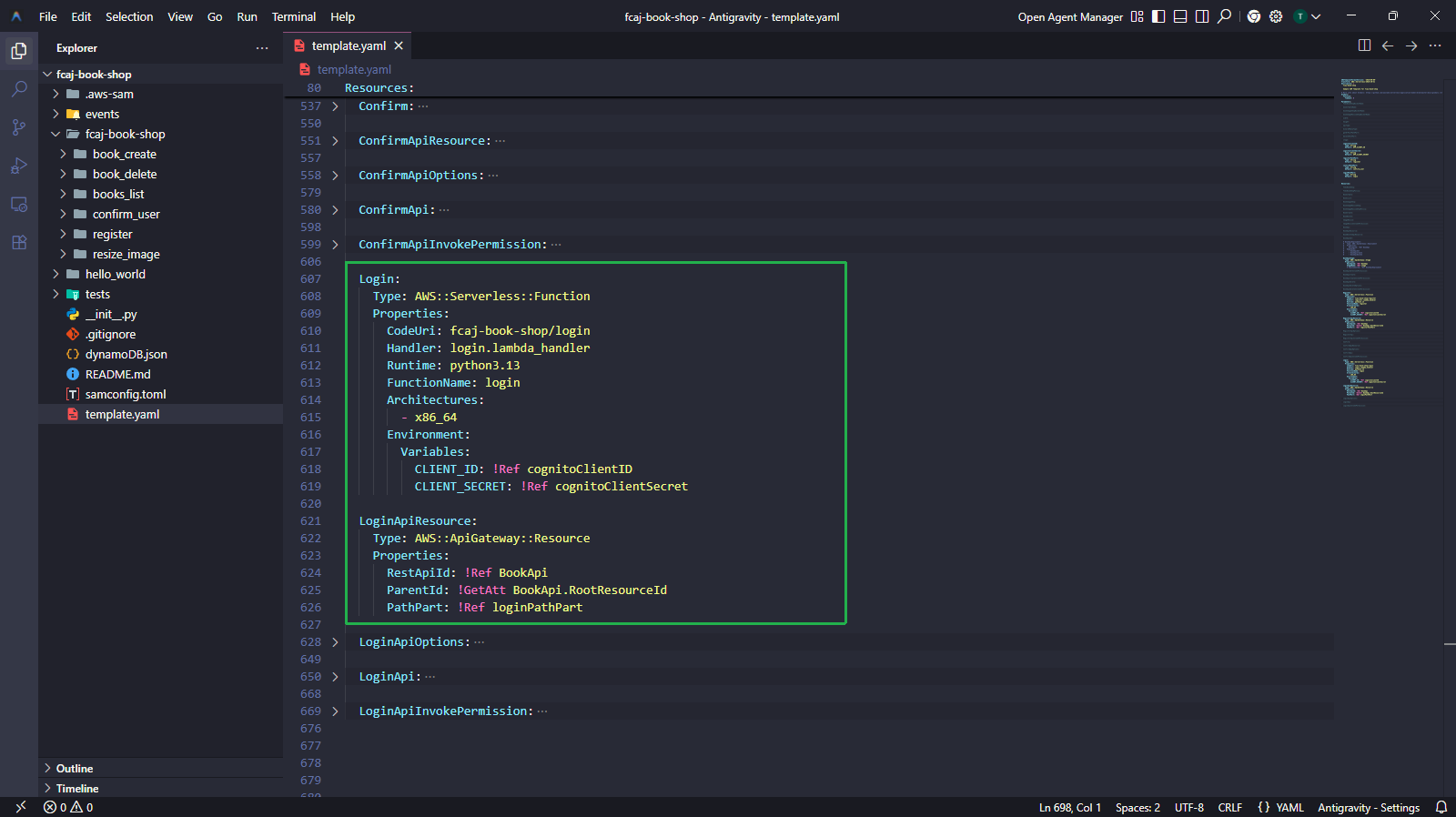Open the View menu
The image size is (1456, 817).
pyautogui.click(x=180, y=16)
